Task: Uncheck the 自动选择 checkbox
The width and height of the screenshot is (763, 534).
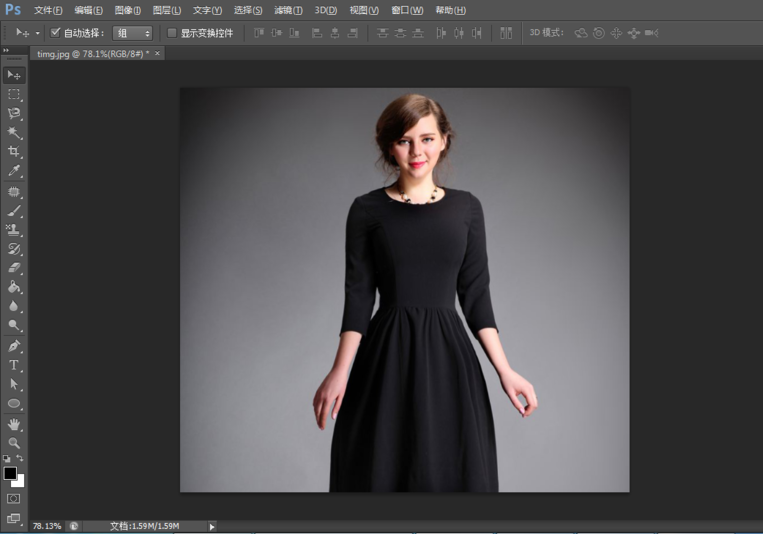Action: [56, 33]
